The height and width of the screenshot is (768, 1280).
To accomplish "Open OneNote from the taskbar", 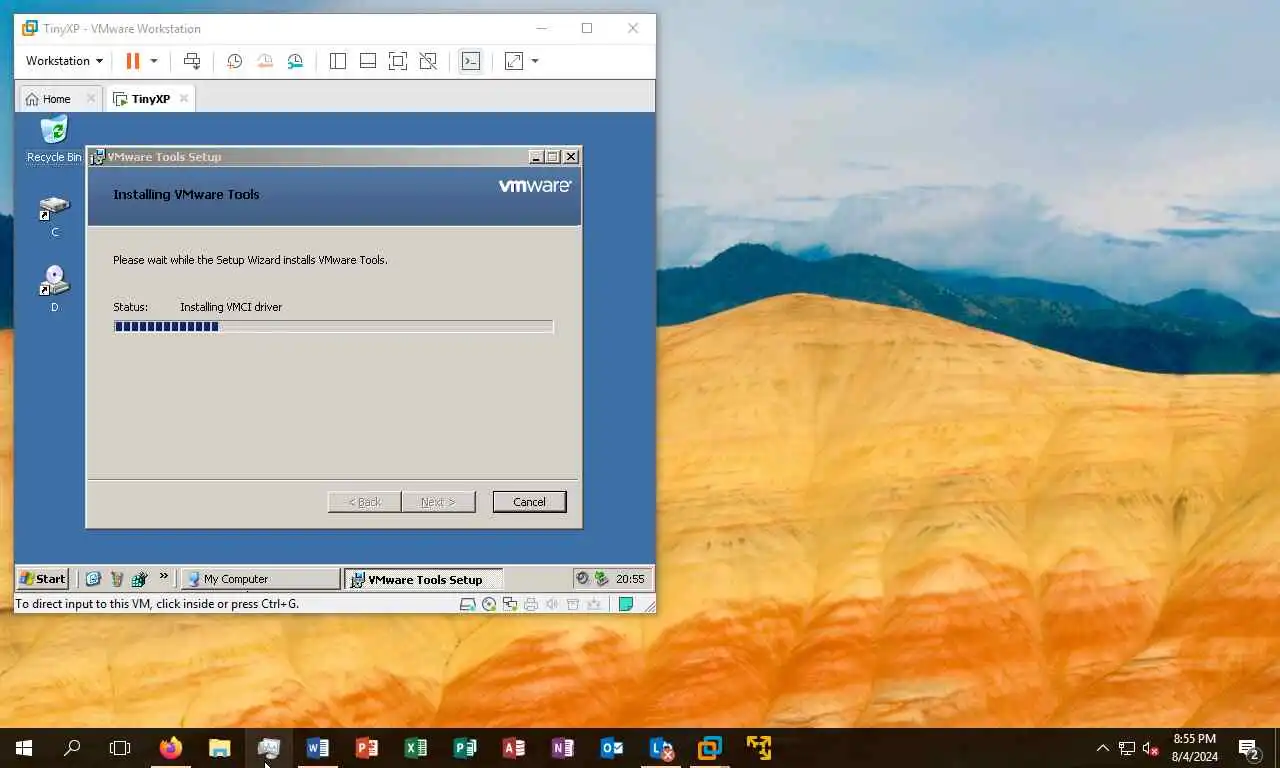I will point(562,748).
